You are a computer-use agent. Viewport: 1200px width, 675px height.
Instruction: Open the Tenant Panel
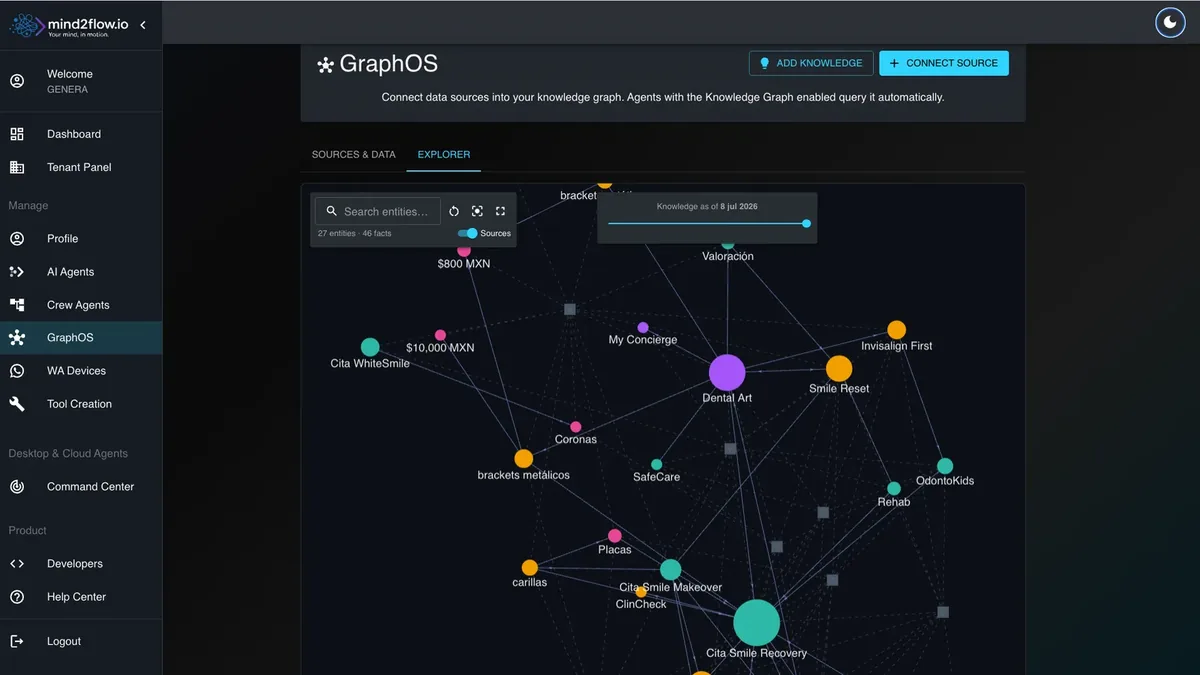[x=81, y=167]
